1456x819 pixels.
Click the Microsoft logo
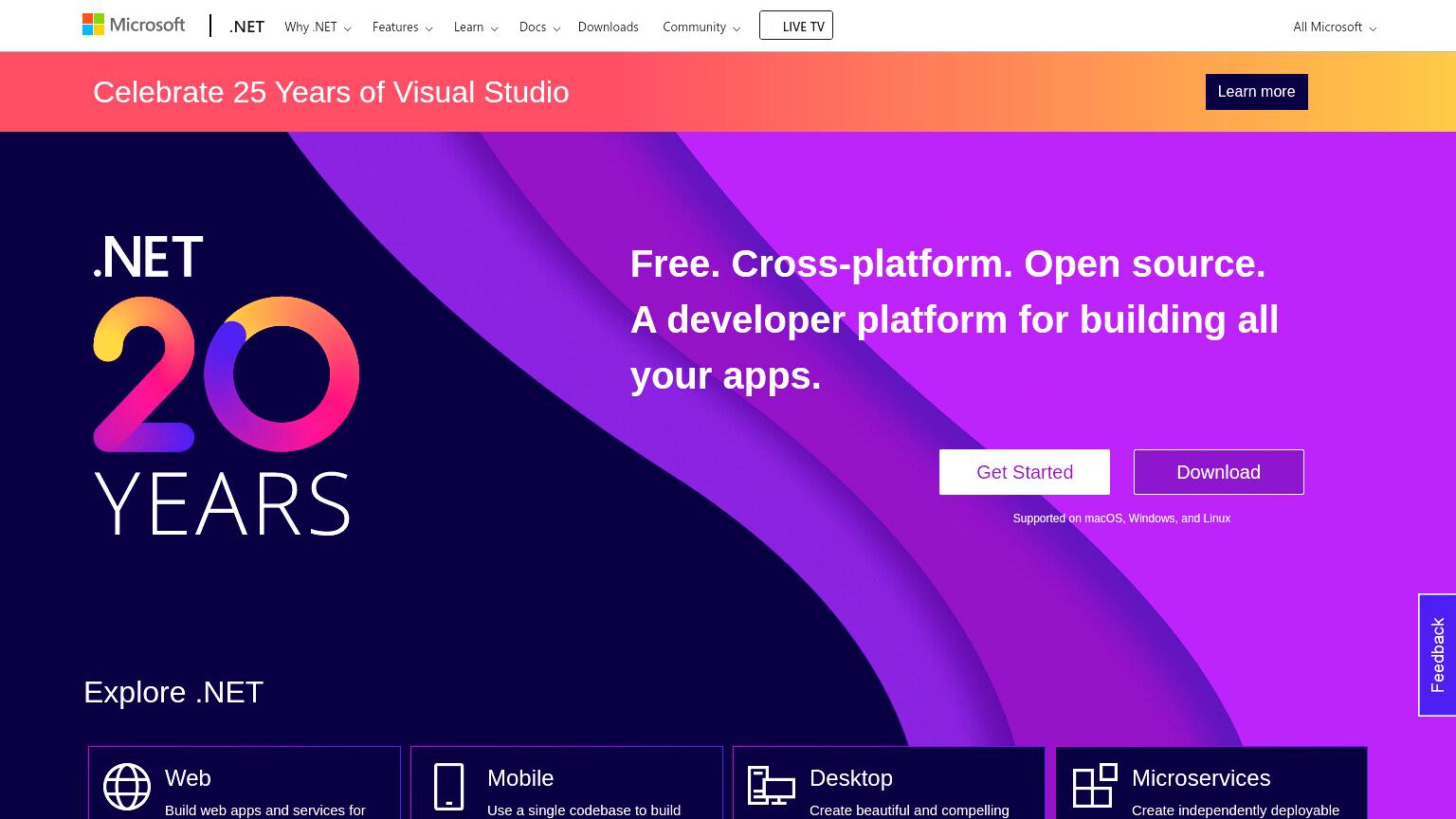coord(134,25)
